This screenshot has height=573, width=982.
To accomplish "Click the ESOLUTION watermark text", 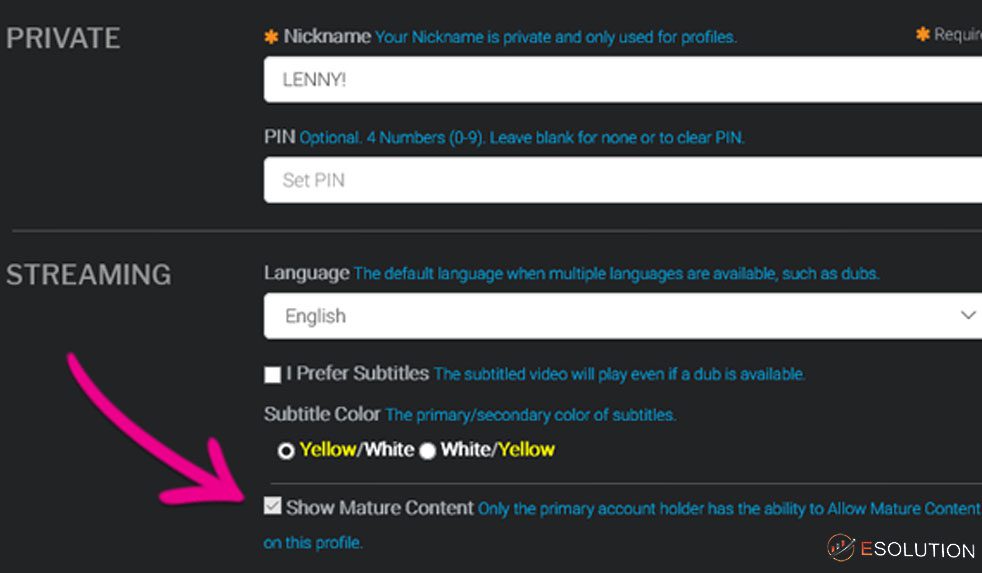I will (x=917, y=550).
